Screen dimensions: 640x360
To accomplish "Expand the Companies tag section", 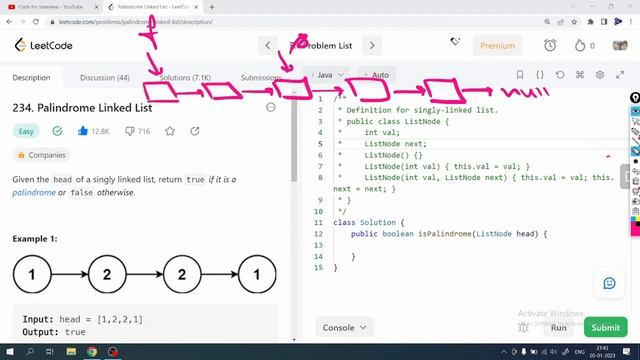I will click(x=41, y=155).
